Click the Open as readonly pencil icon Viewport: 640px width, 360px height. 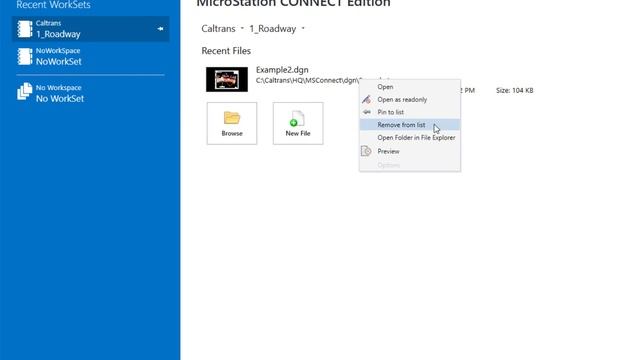tap(367, 99)
